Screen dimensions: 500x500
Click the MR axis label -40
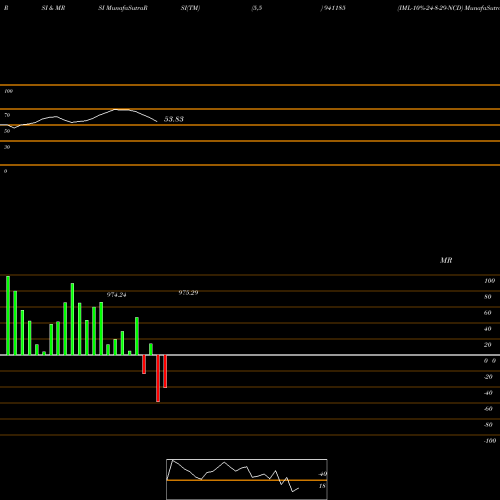(x=488, y=393)
